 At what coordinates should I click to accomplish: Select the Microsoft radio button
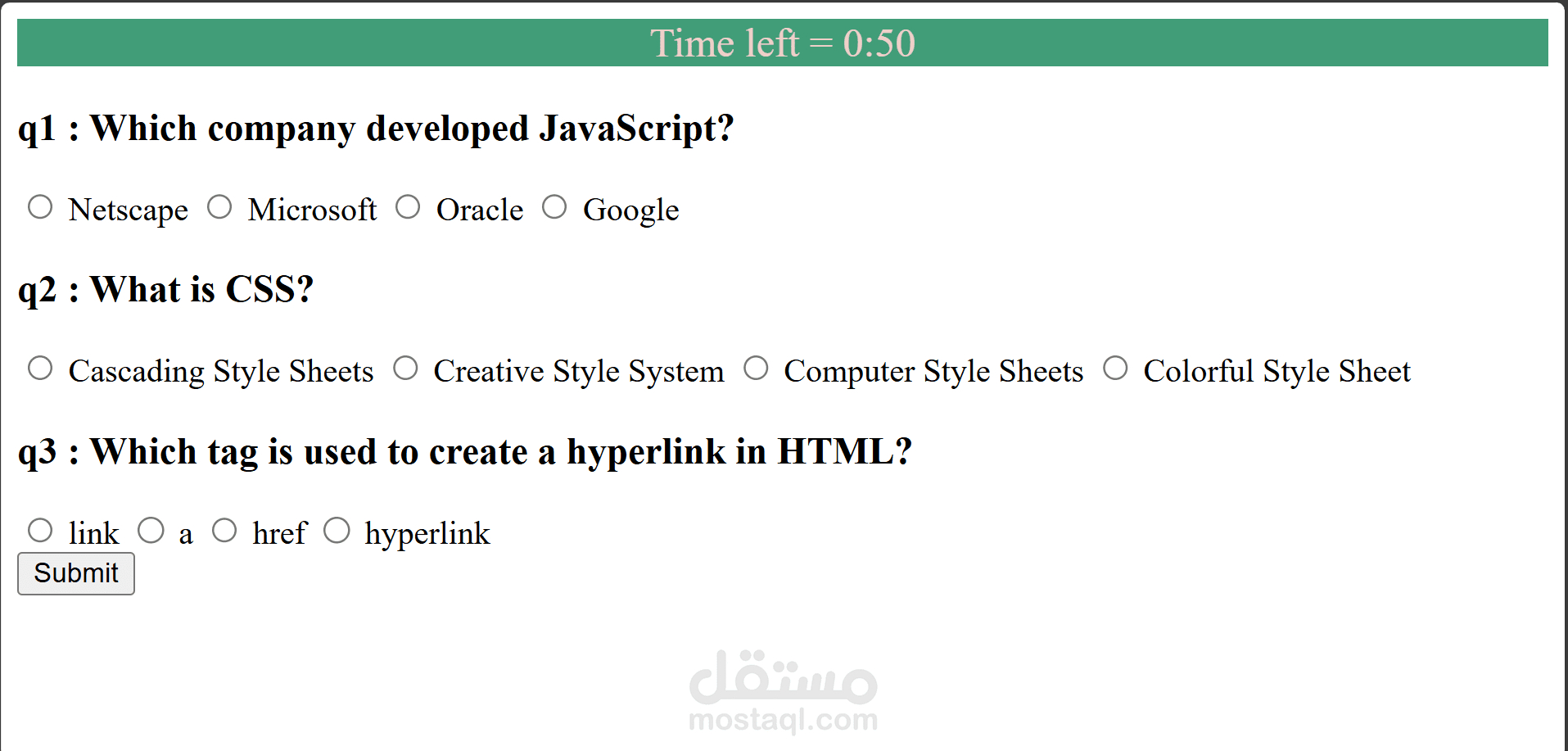click(x=219, y=206)
